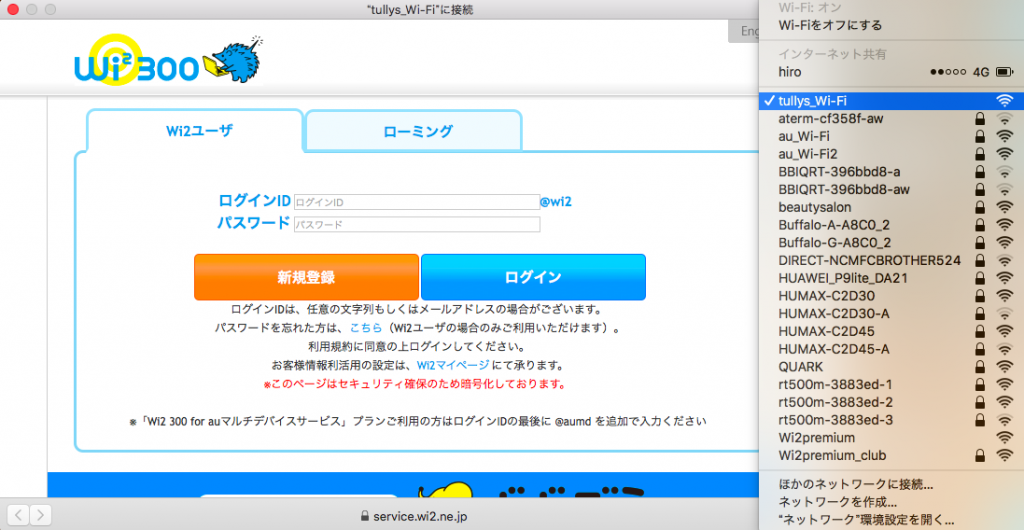Connect to QUARK network

[892, 366]
